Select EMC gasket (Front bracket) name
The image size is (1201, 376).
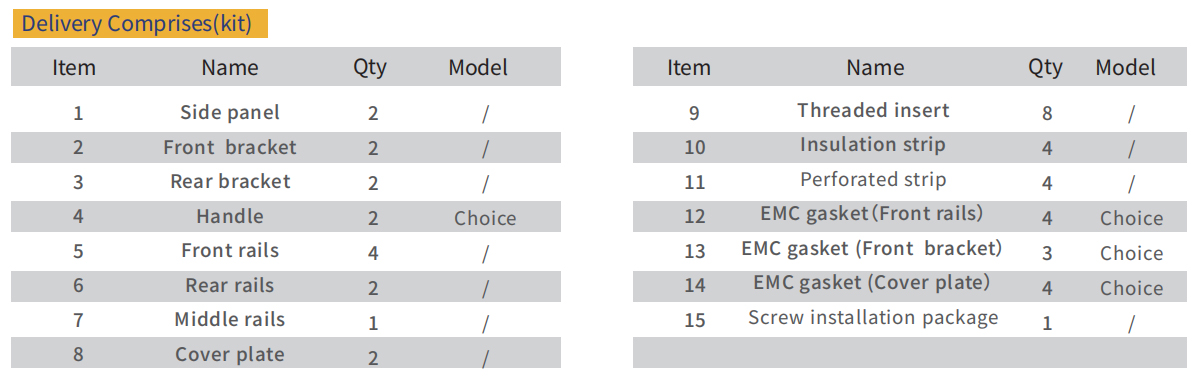click(872, 248)
